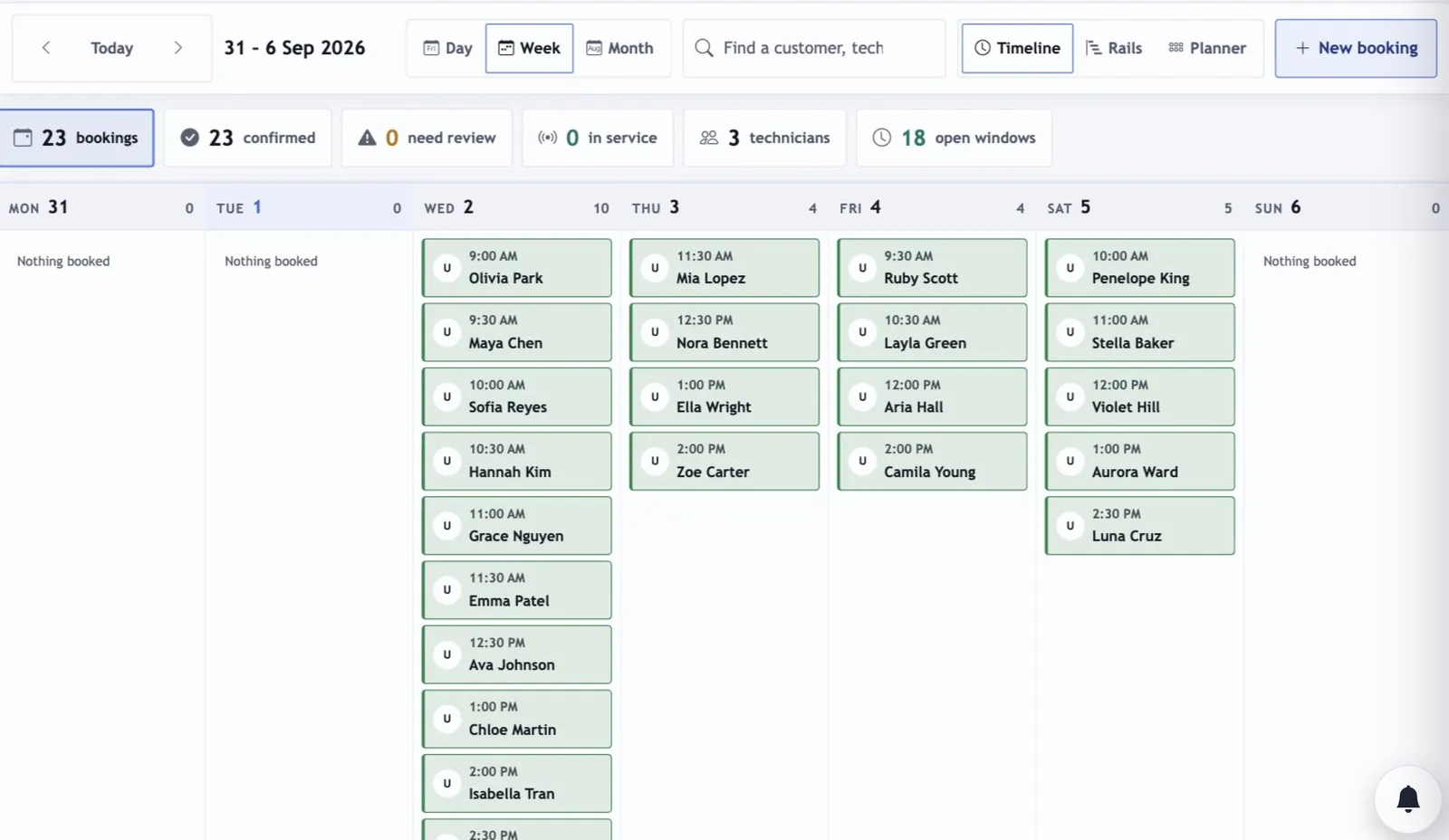
Task: Click the U avatar on Ruby Scott booking
Action: 862,268
